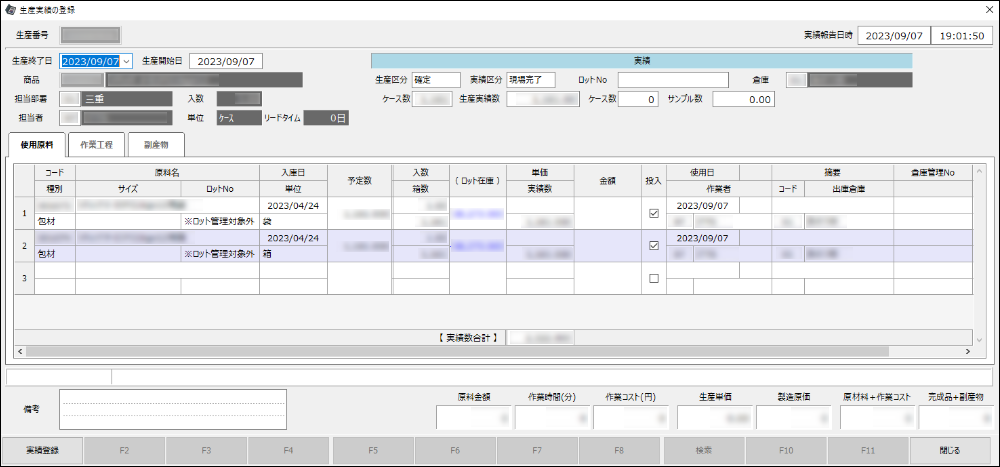1000x467 pixels.
Task: Click the 閉じる button
Action: (x=951, y=451)
